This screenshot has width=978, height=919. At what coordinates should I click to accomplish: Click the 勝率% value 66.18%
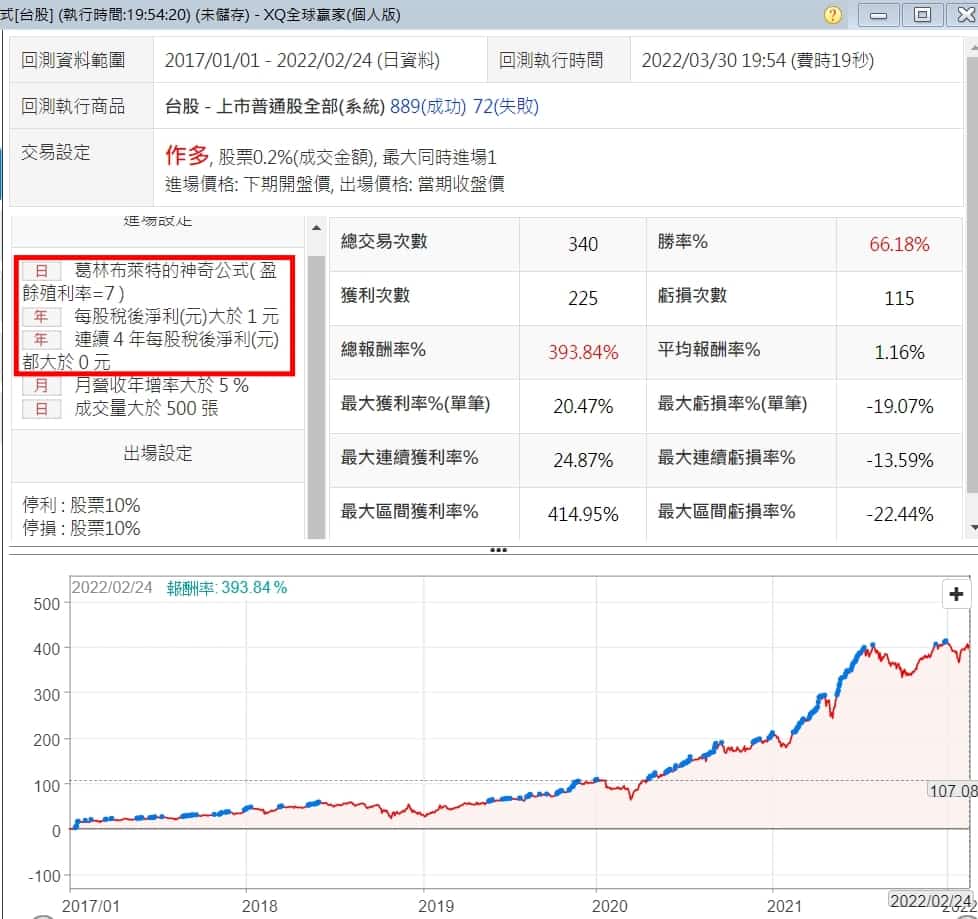pyautogui.click(x=898, y=244)
